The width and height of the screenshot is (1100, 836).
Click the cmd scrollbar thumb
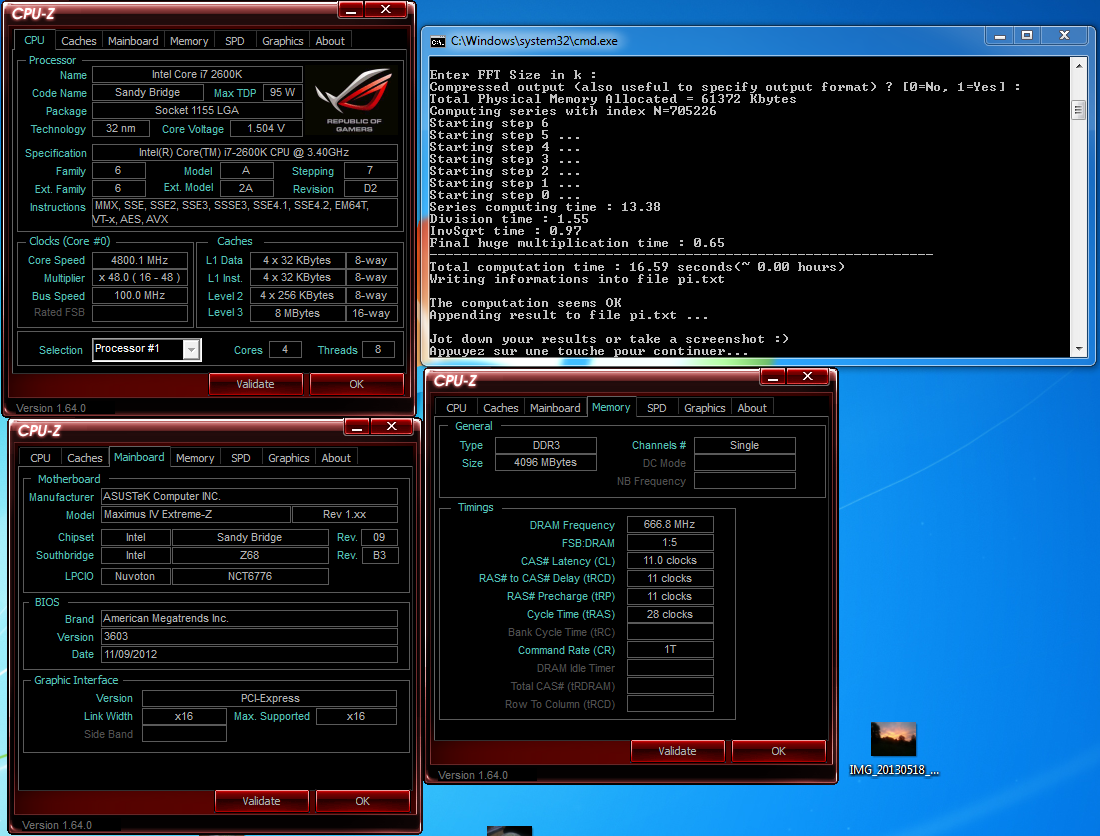click(1078, 110)
